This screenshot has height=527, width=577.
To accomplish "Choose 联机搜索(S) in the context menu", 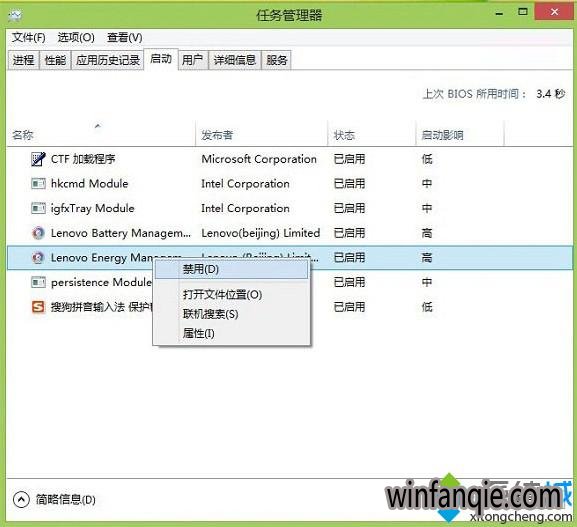I will pyautogui.click(x=211, y=314).
